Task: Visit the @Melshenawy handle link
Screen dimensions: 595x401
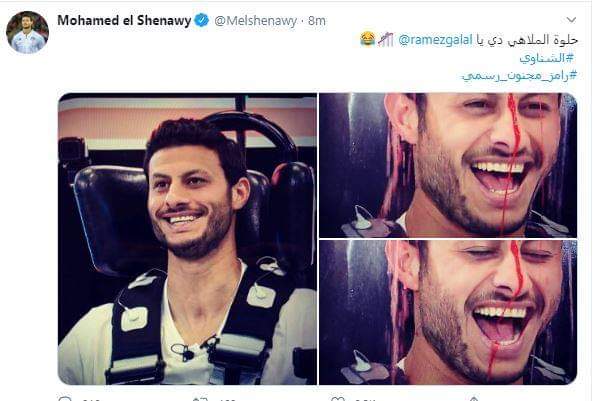Action: (255, 21)
